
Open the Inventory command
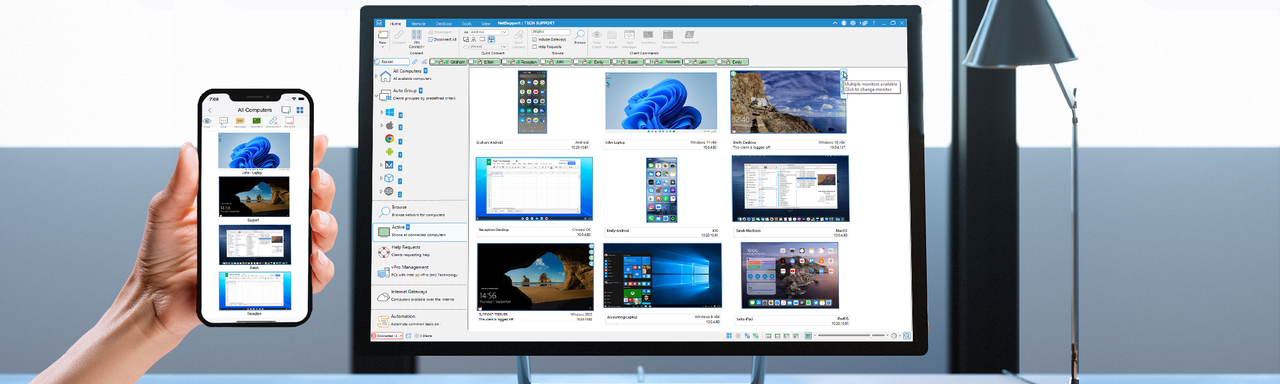pos(648,37)
